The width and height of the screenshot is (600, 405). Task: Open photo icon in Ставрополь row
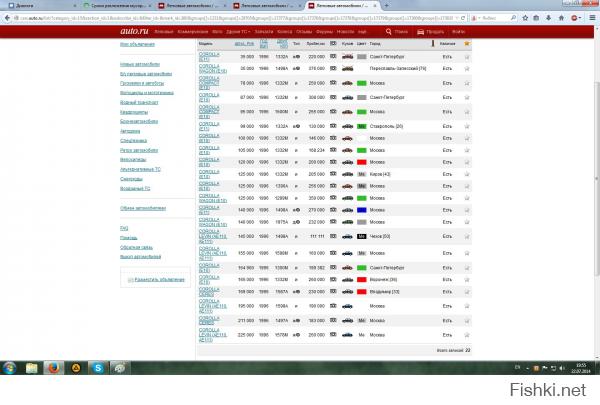(333, 126)
